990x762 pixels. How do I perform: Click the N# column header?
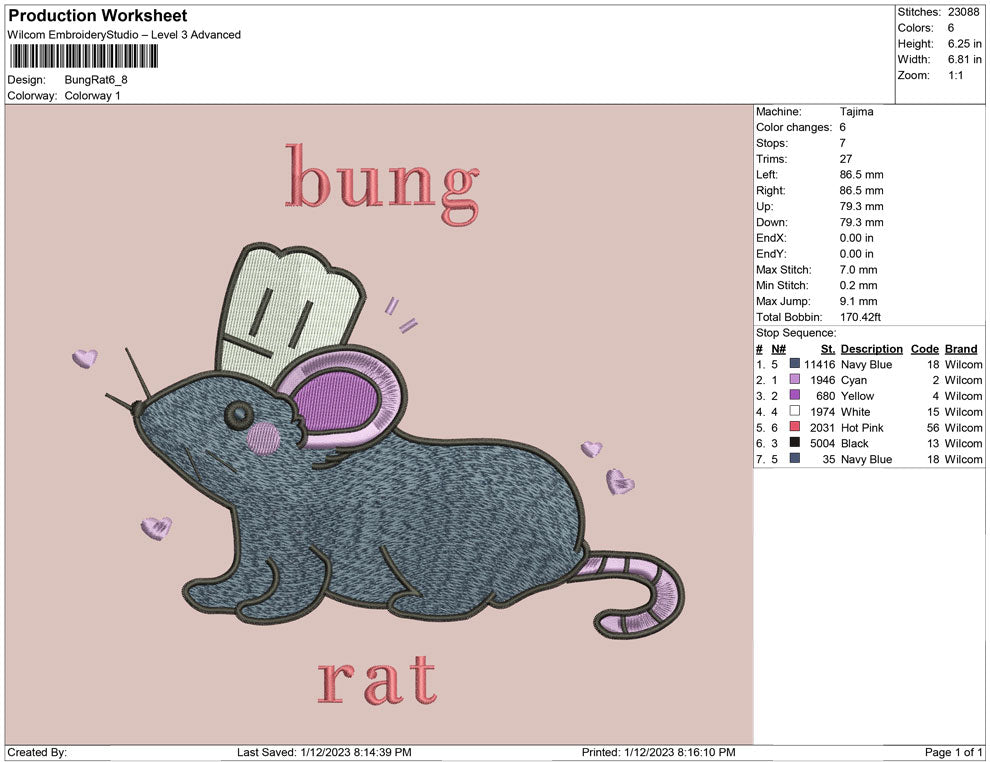(x=778, y=349)
